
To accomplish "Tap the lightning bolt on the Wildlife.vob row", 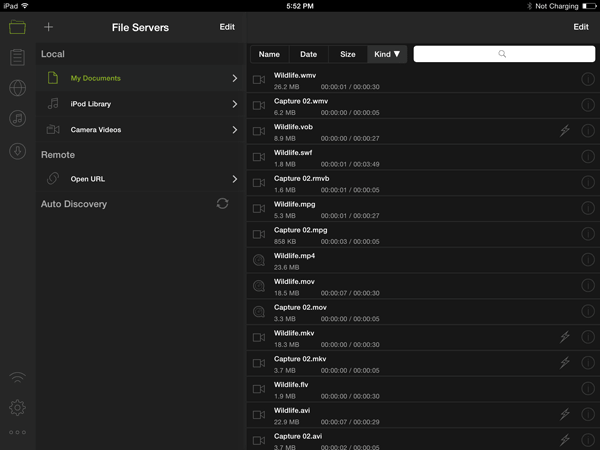I will coord(565,131).
